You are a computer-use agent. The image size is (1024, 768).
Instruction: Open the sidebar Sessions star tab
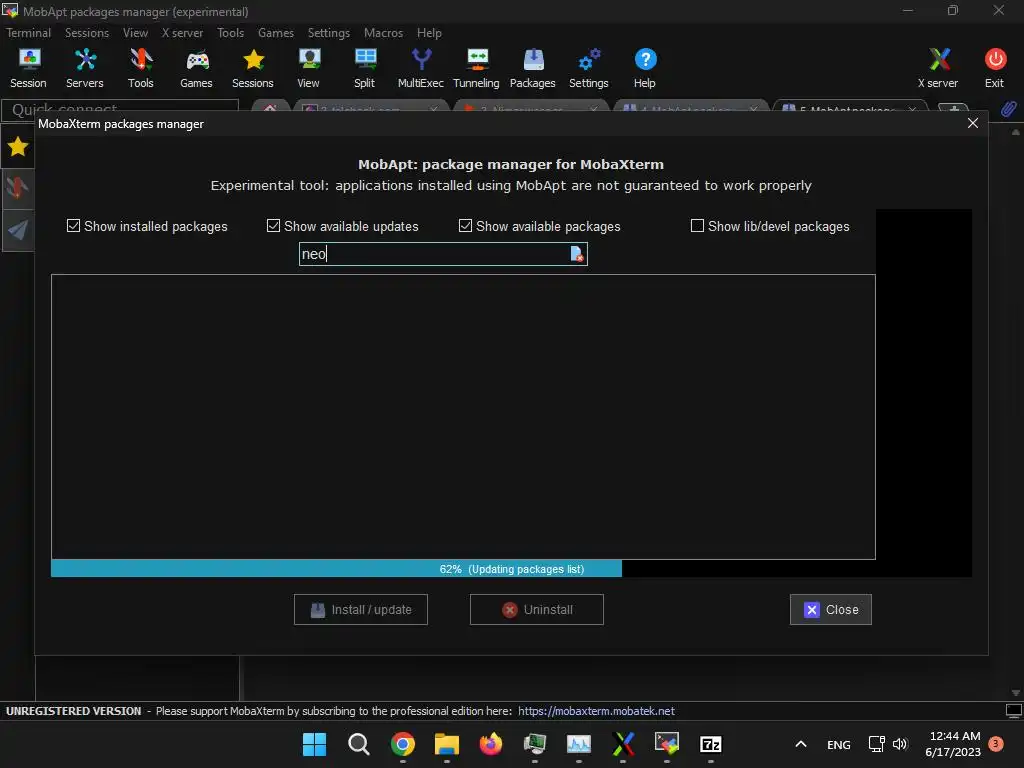coord(18,147)
